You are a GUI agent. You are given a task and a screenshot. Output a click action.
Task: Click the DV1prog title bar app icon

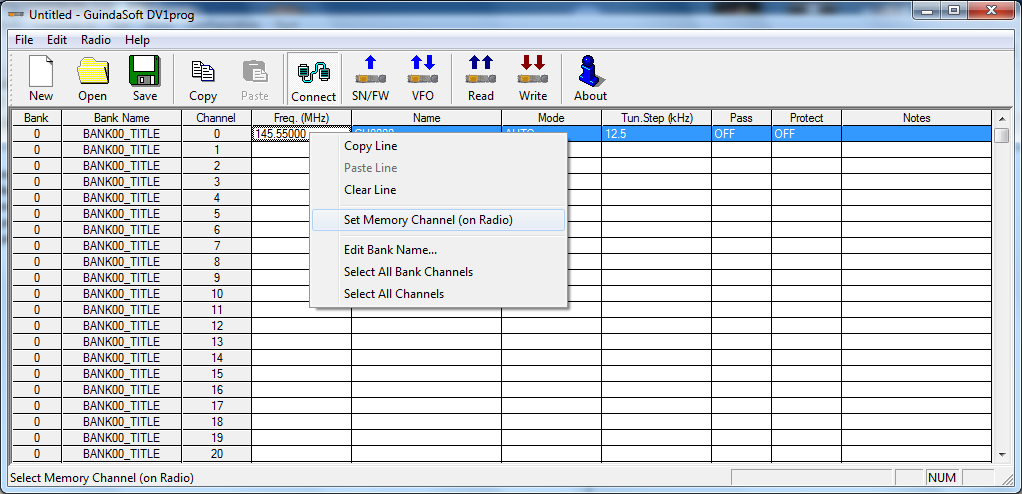click(16, 15)
